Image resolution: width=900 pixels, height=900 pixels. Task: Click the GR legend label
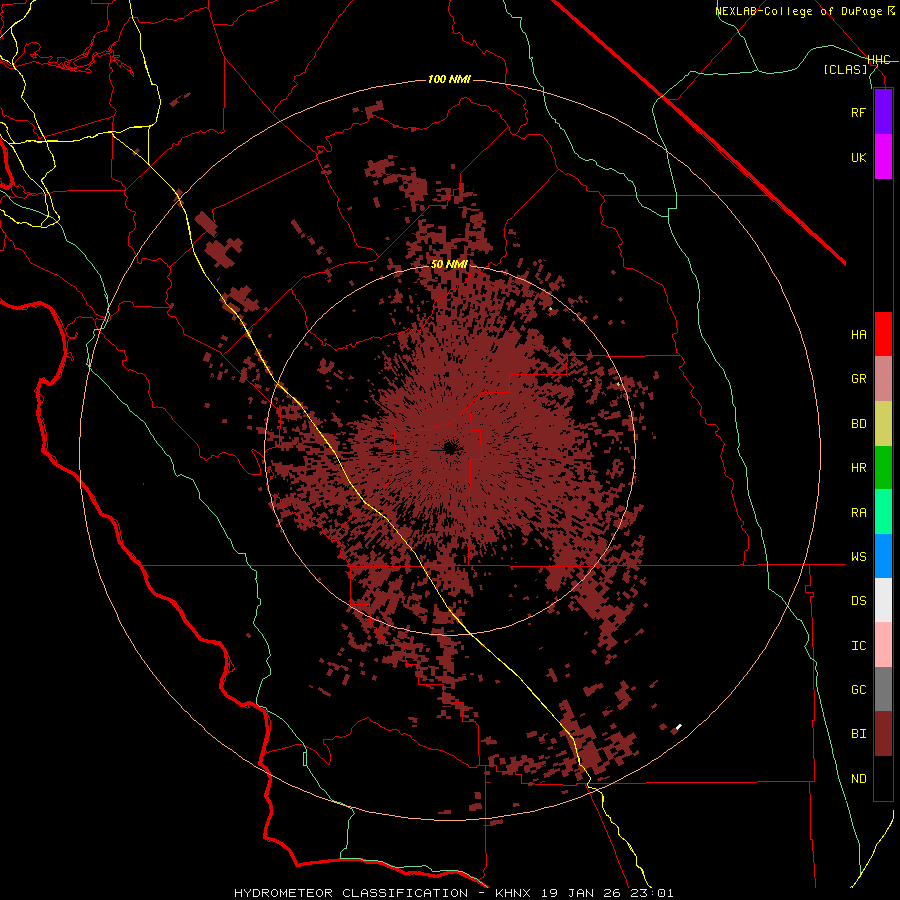[x=858, y=379]
